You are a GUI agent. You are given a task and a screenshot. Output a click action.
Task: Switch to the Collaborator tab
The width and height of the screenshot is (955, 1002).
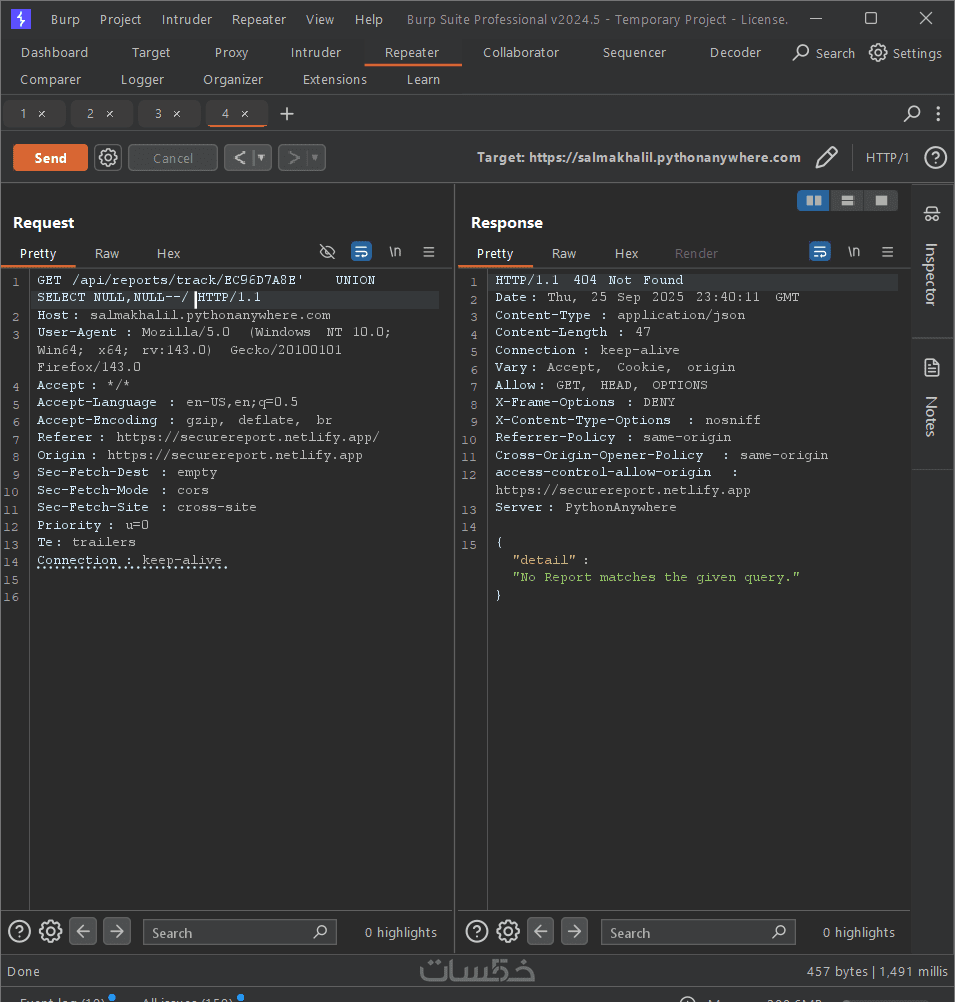521,52
